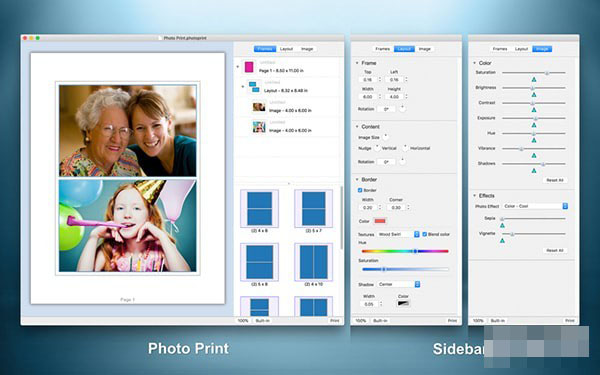The width and height of the screenshot is (600, 375).
Task: Switch to Image tab in main window
Action: [307, 49]
